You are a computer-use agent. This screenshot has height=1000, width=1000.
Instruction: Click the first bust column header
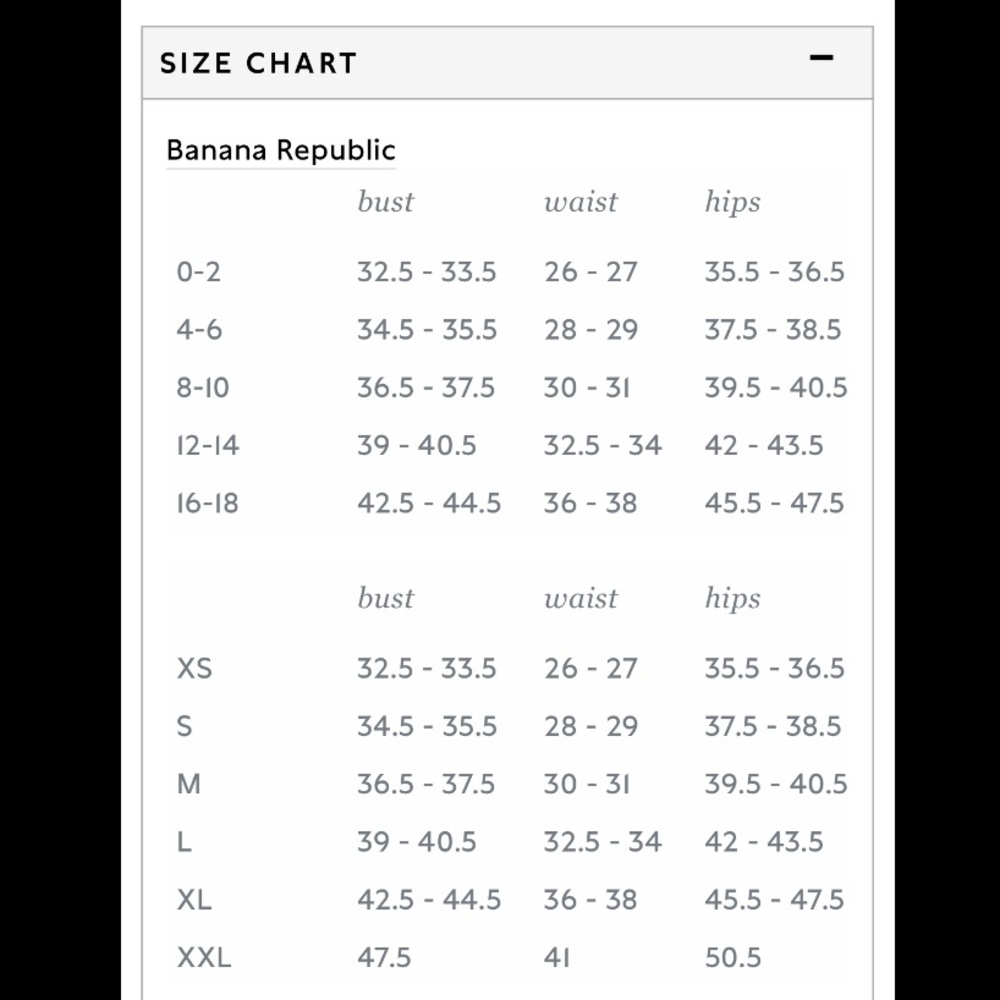click(385, 202)
